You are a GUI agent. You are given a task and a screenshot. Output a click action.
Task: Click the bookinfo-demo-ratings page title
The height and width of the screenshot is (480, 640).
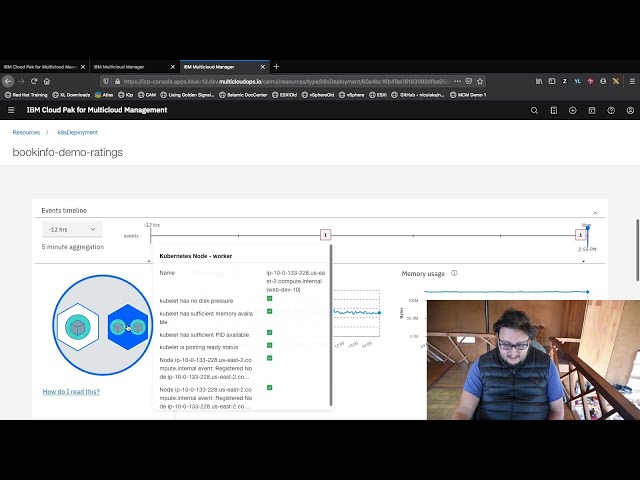[68, 152]
